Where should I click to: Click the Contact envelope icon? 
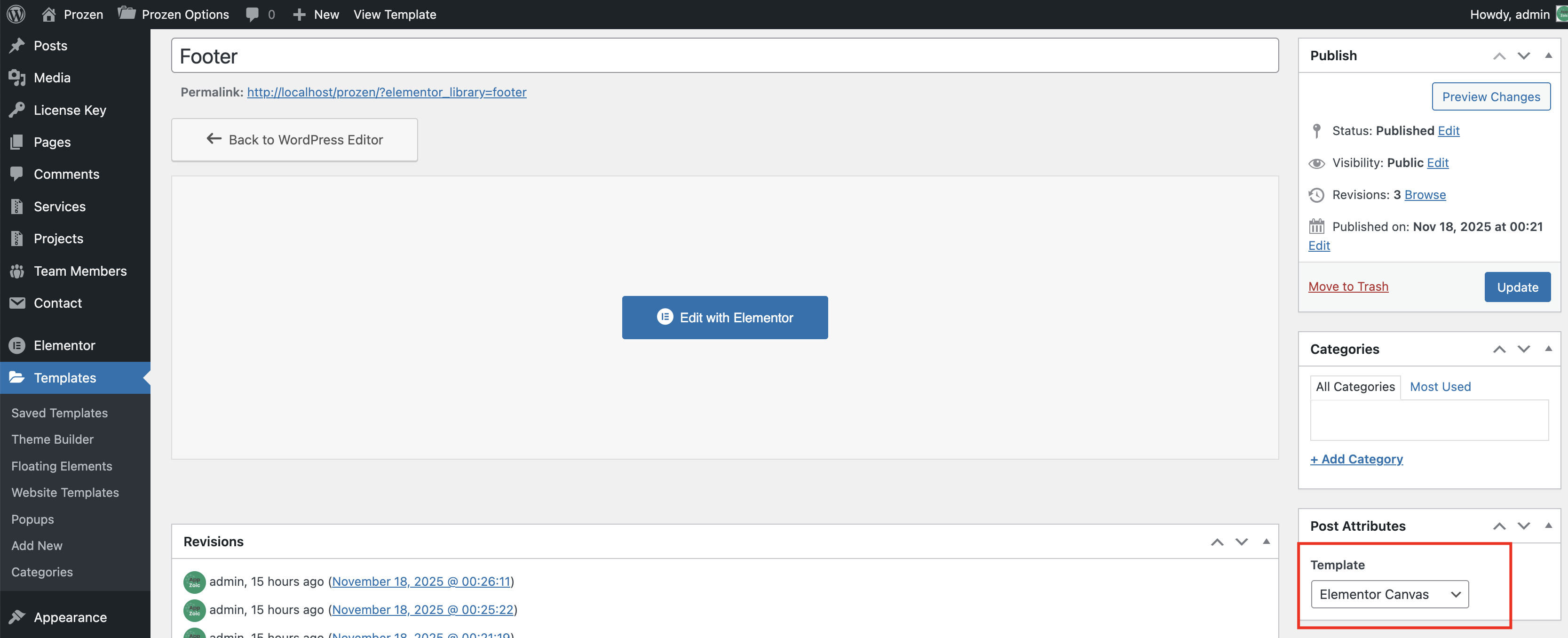17,303
